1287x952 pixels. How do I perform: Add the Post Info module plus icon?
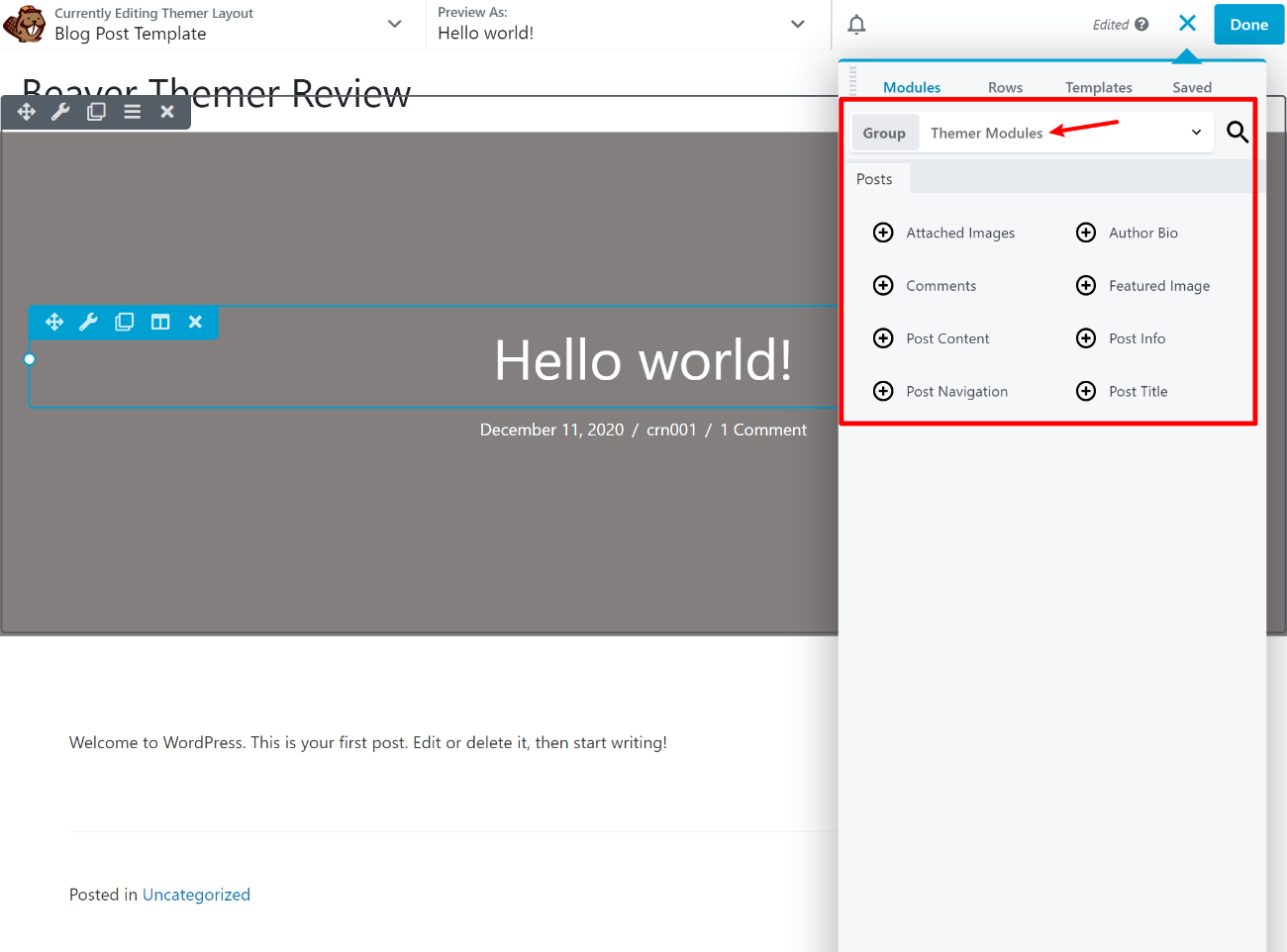coord(1086,338)
